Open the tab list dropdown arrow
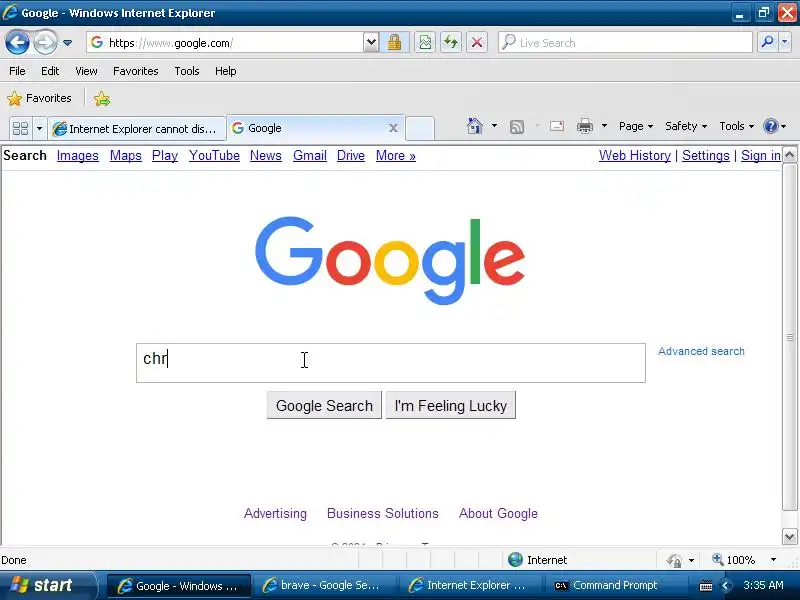Viewport: 800px width, 600px height. point(39,128)
